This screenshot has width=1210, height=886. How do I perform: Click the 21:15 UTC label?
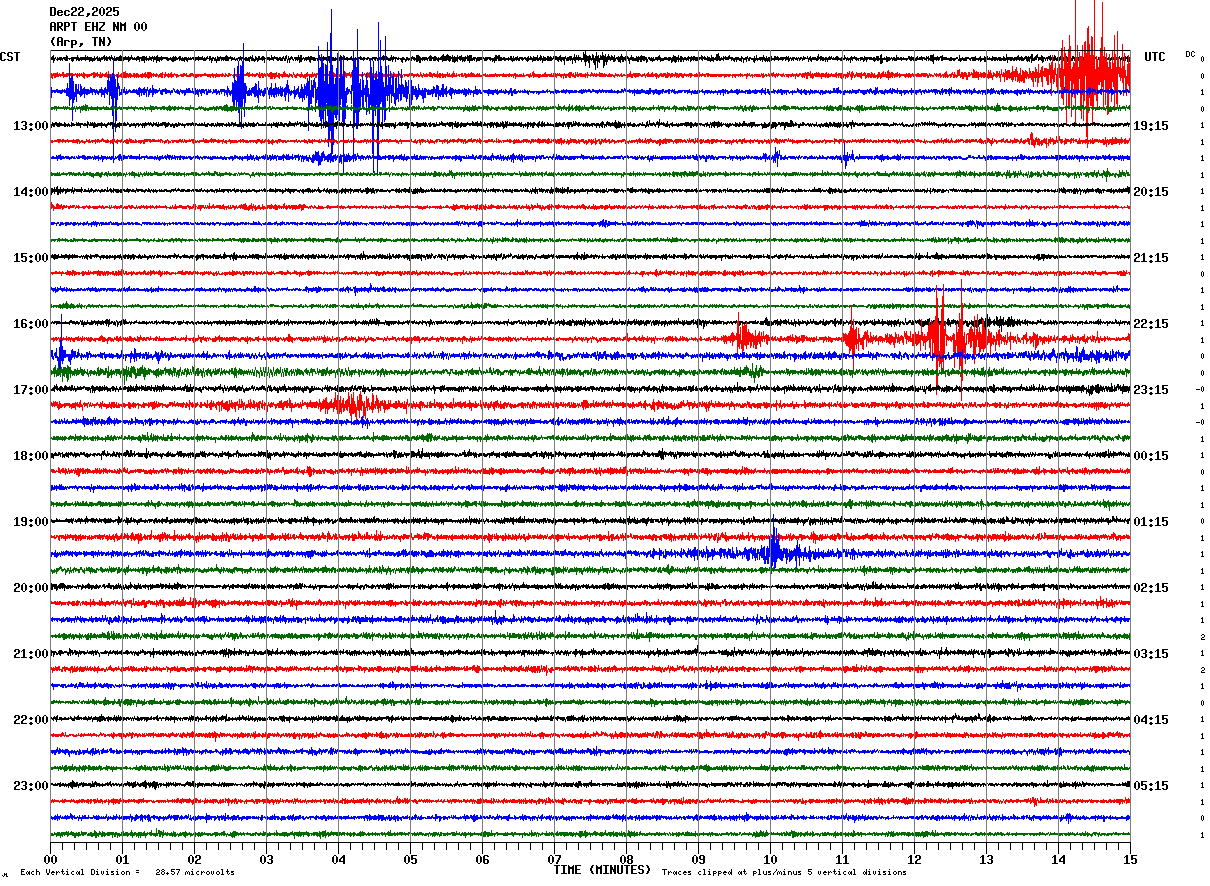1150,258
